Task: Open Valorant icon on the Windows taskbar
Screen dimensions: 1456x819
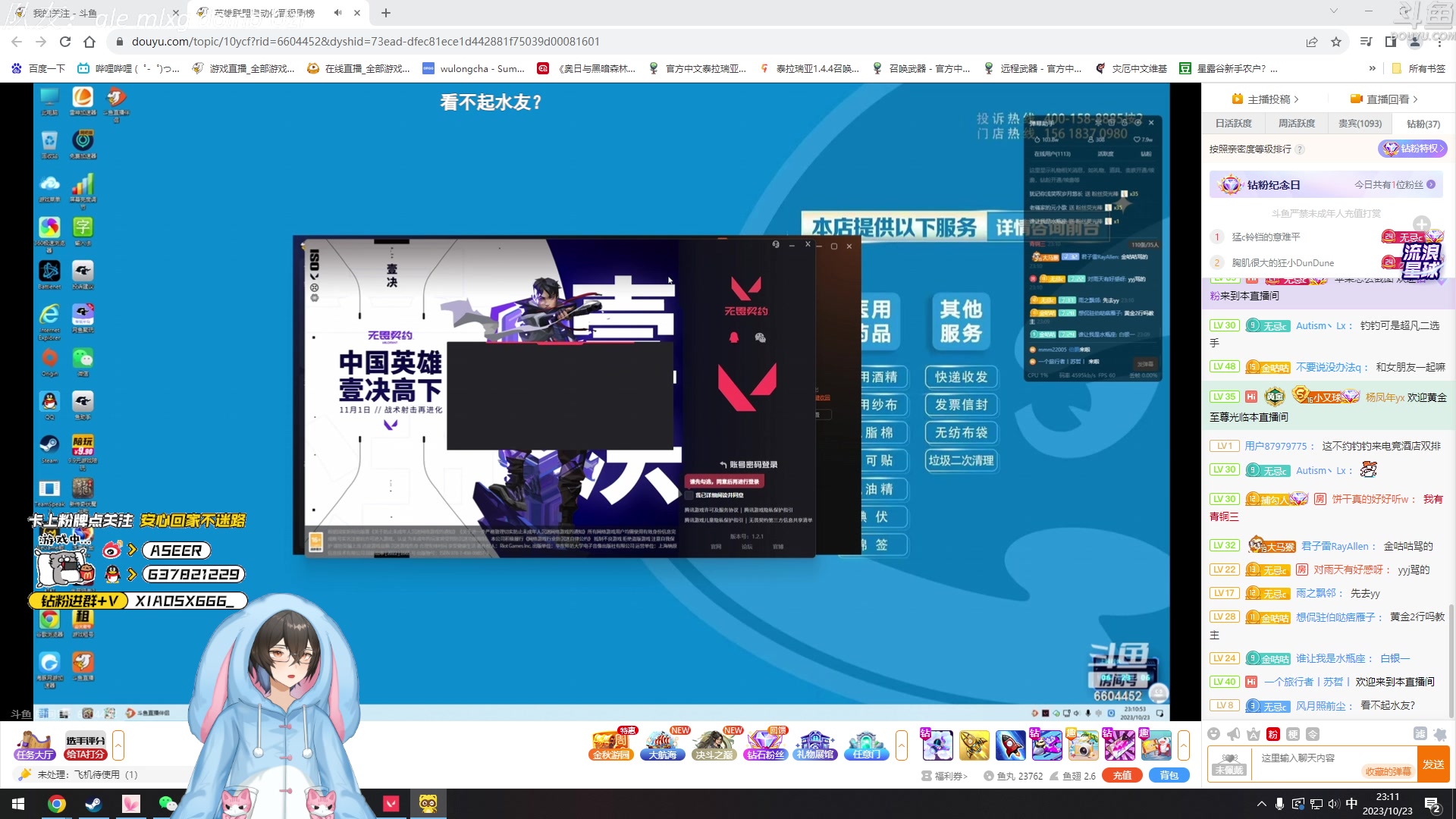Action: [x=391, y=804]
